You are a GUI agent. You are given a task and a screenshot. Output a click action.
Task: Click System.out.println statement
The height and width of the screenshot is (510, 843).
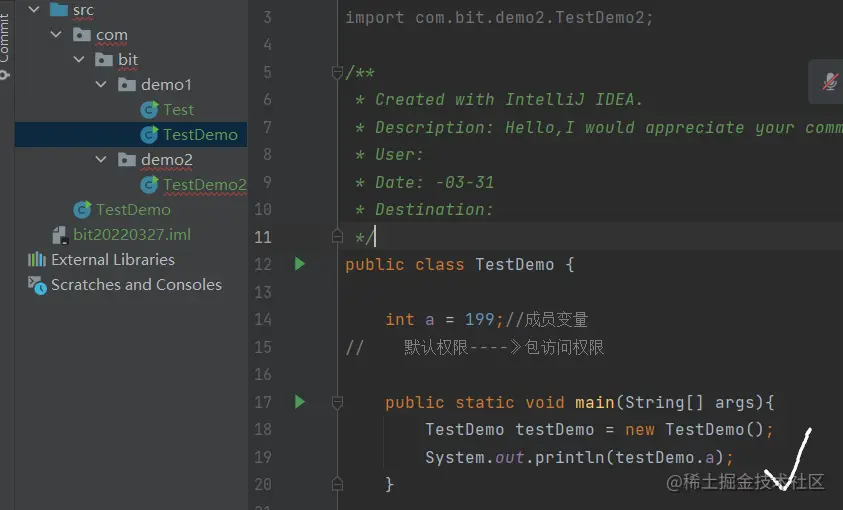pyautogui.click(x=580, y=457)
